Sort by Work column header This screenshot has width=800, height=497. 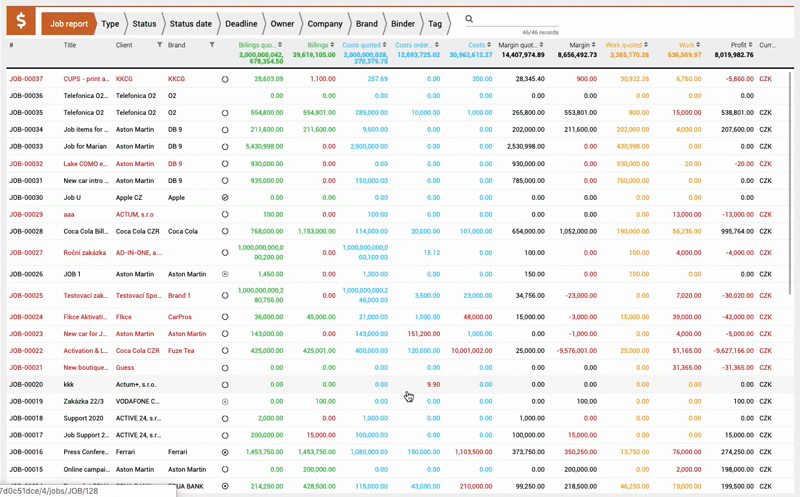(x=690, y=45)
